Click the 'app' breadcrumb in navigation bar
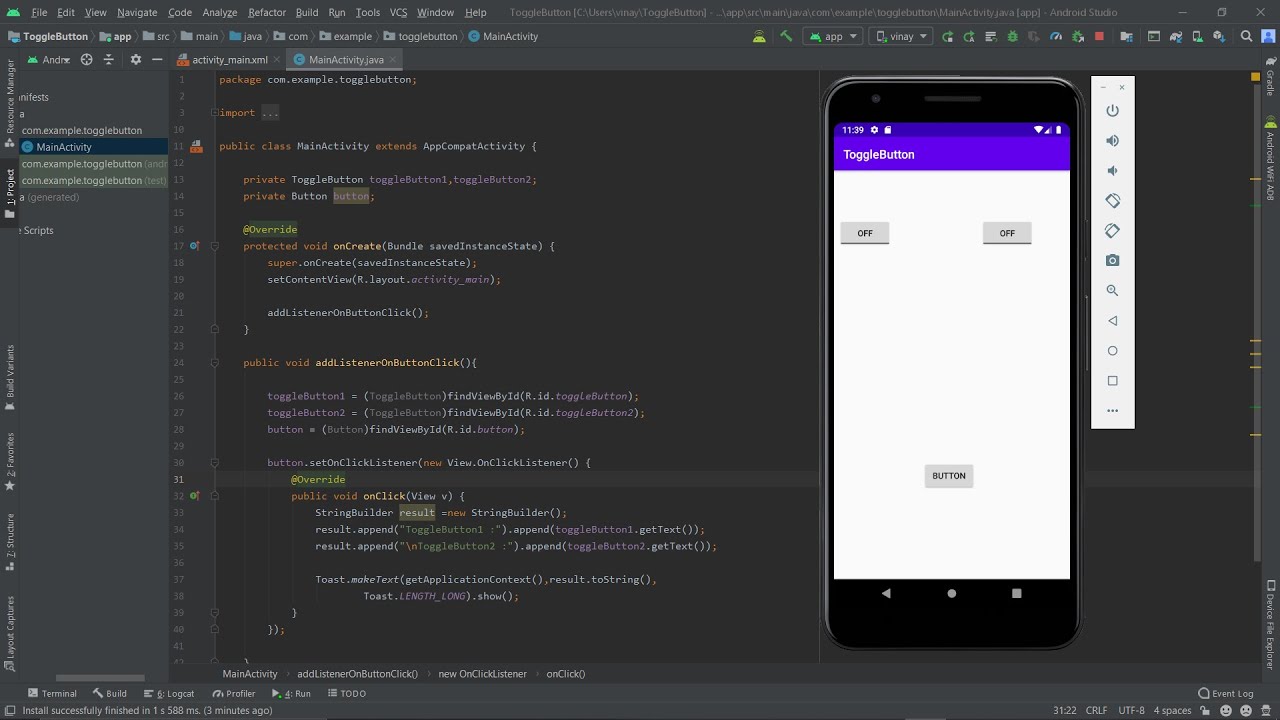Viewport: 1280px width, 720px height. [x=116, y=36]
